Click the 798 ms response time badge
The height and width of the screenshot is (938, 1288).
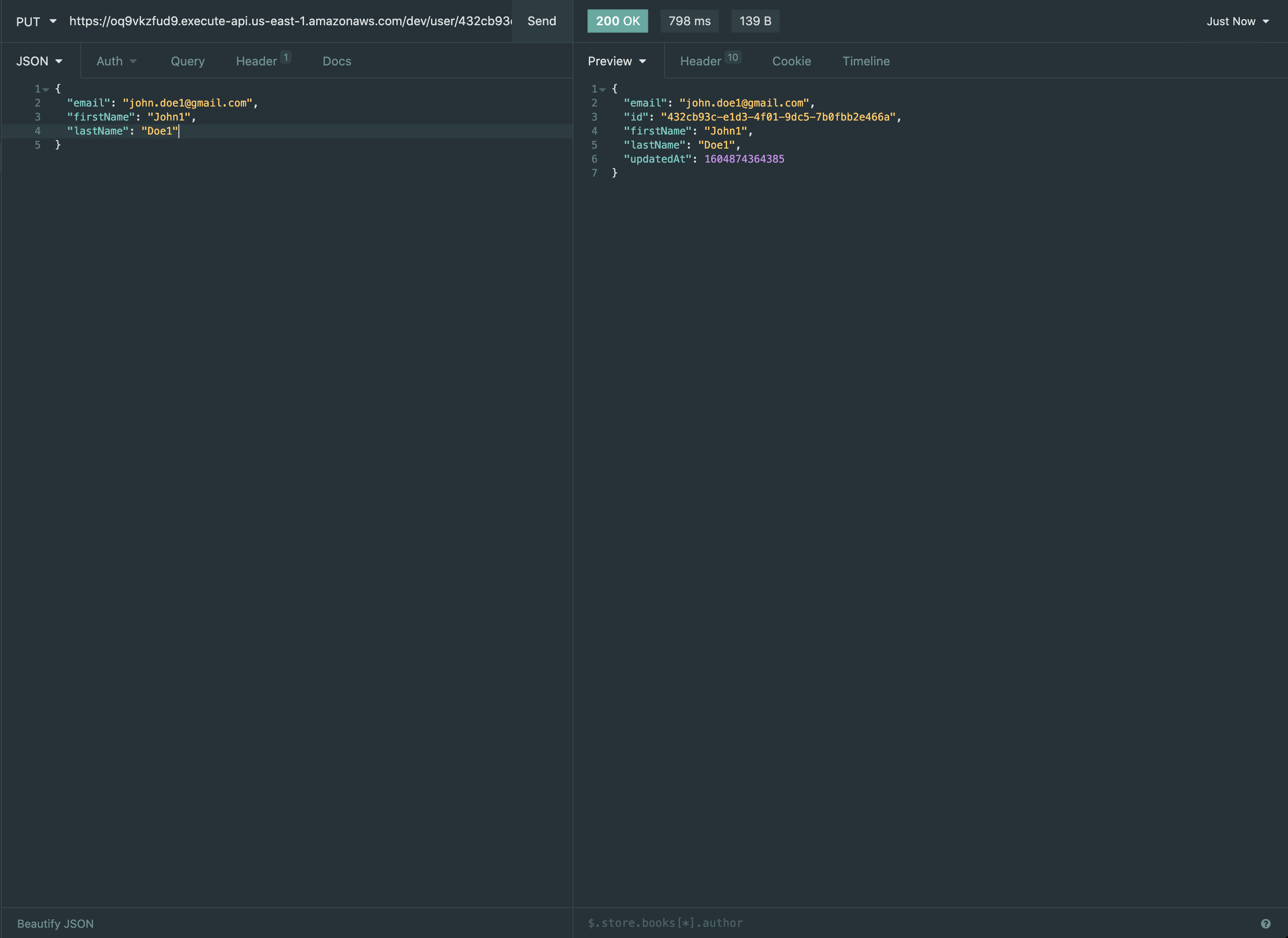[689, 21]
